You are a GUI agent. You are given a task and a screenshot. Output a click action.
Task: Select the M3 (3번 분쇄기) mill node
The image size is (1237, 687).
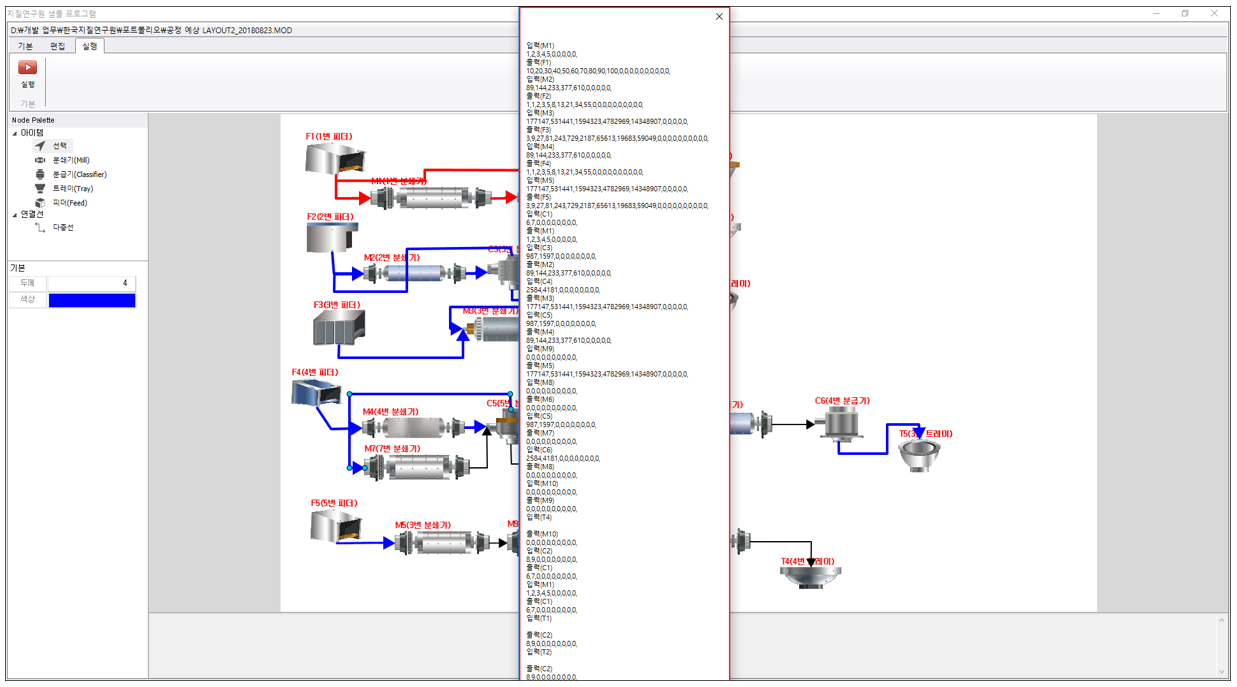point(490,330)
